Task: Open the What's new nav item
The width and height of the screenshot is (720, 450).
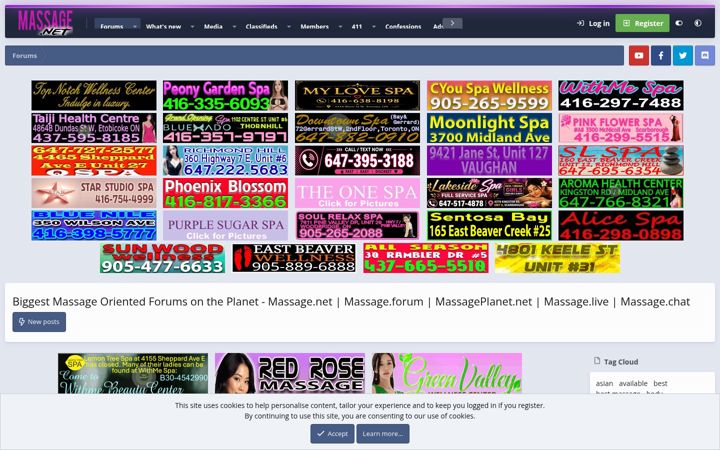Action: coord(163,26)
